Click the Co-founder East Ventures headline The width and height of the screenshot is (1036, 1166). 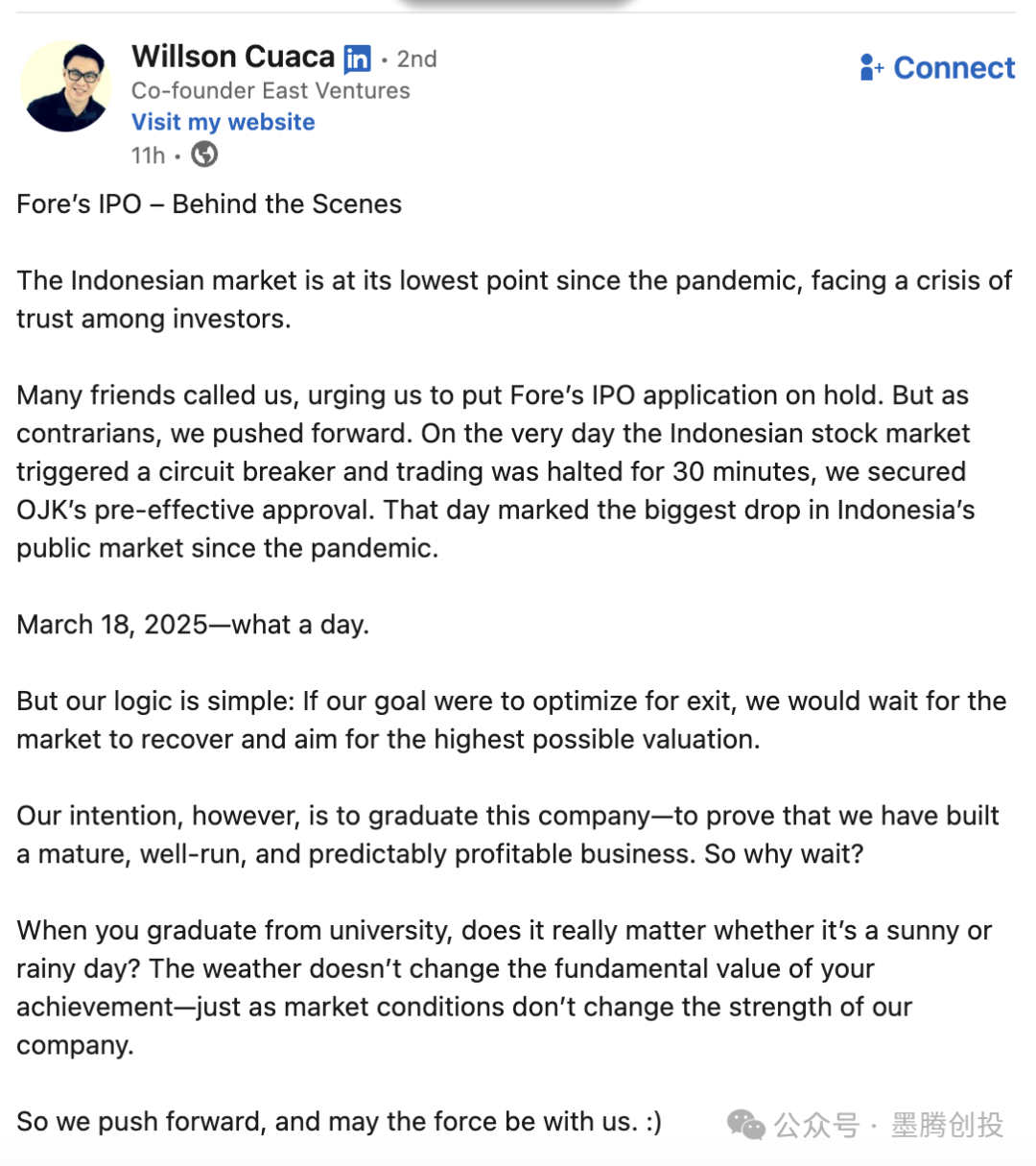point(271,90)
